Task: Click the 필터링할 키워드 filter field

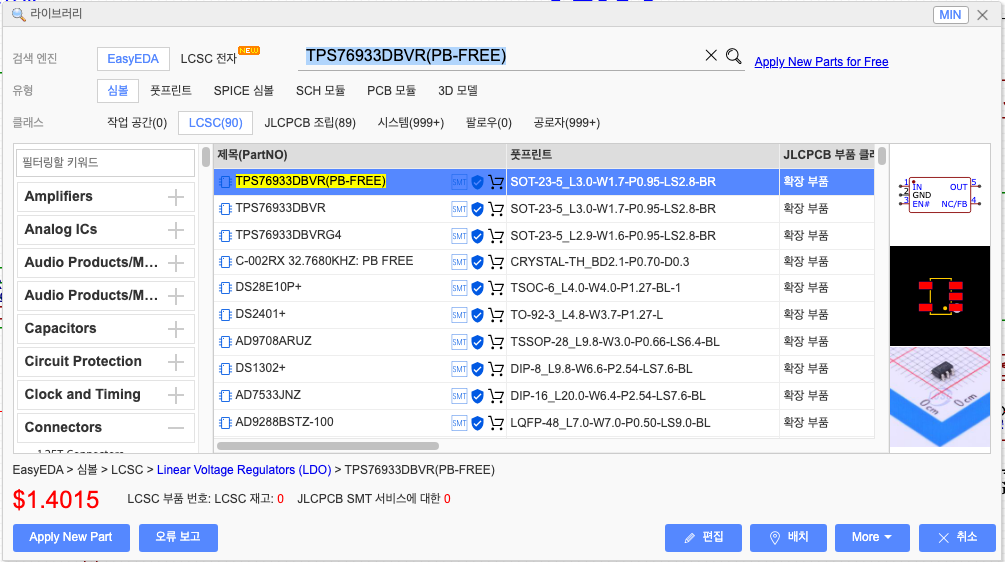Action: 105,163
